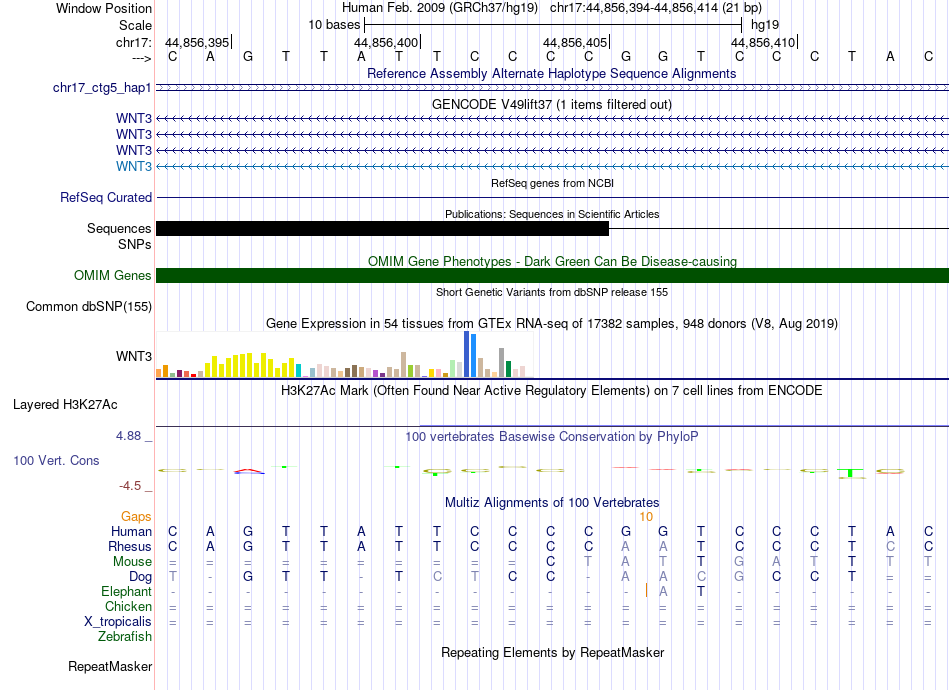This screenshot has width=950, height=690.
Task: Click the SNPs publications track label
Action: (x=135, y=244)
